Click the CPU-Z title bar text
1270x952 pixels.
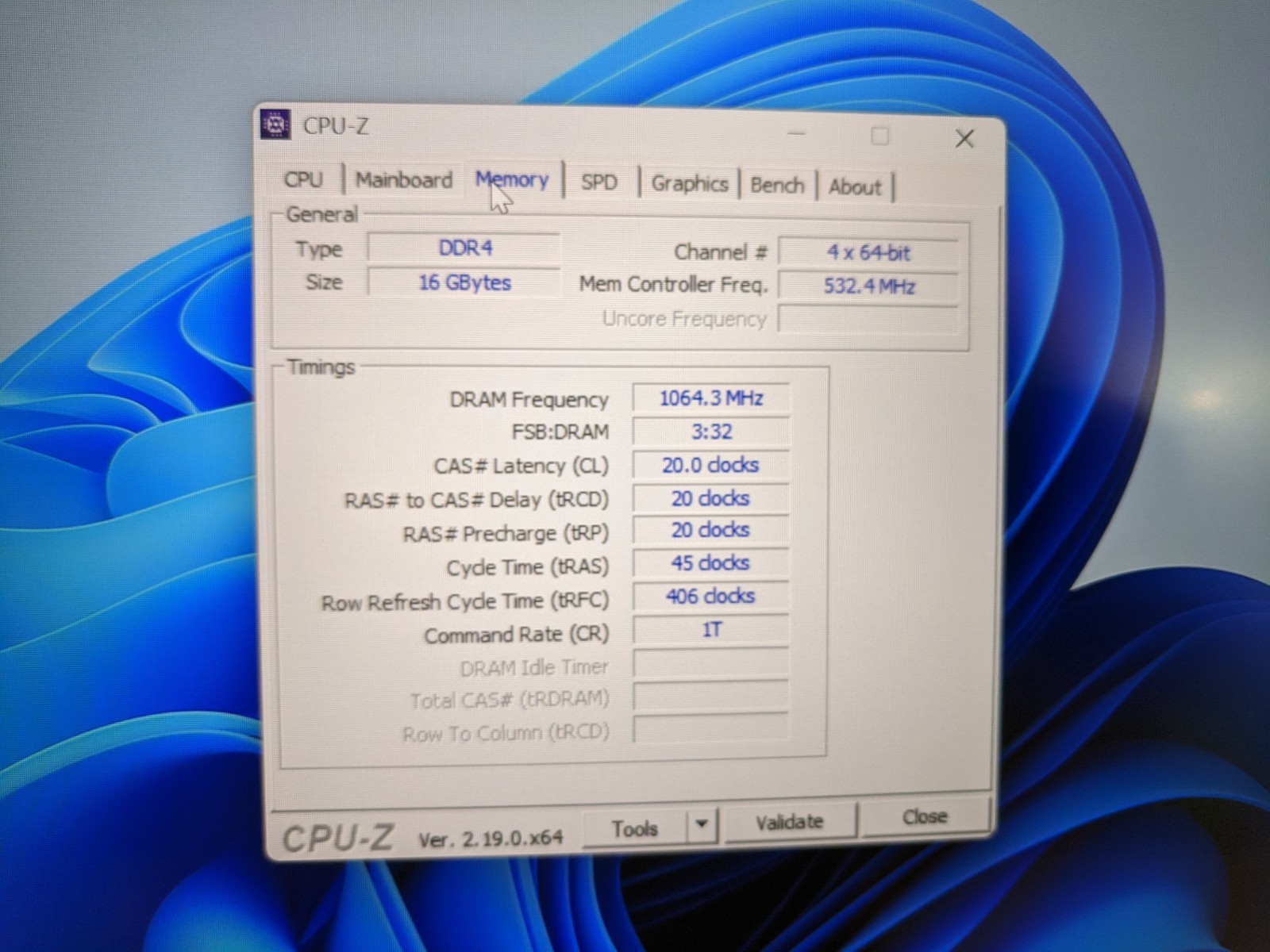point(336,126)
